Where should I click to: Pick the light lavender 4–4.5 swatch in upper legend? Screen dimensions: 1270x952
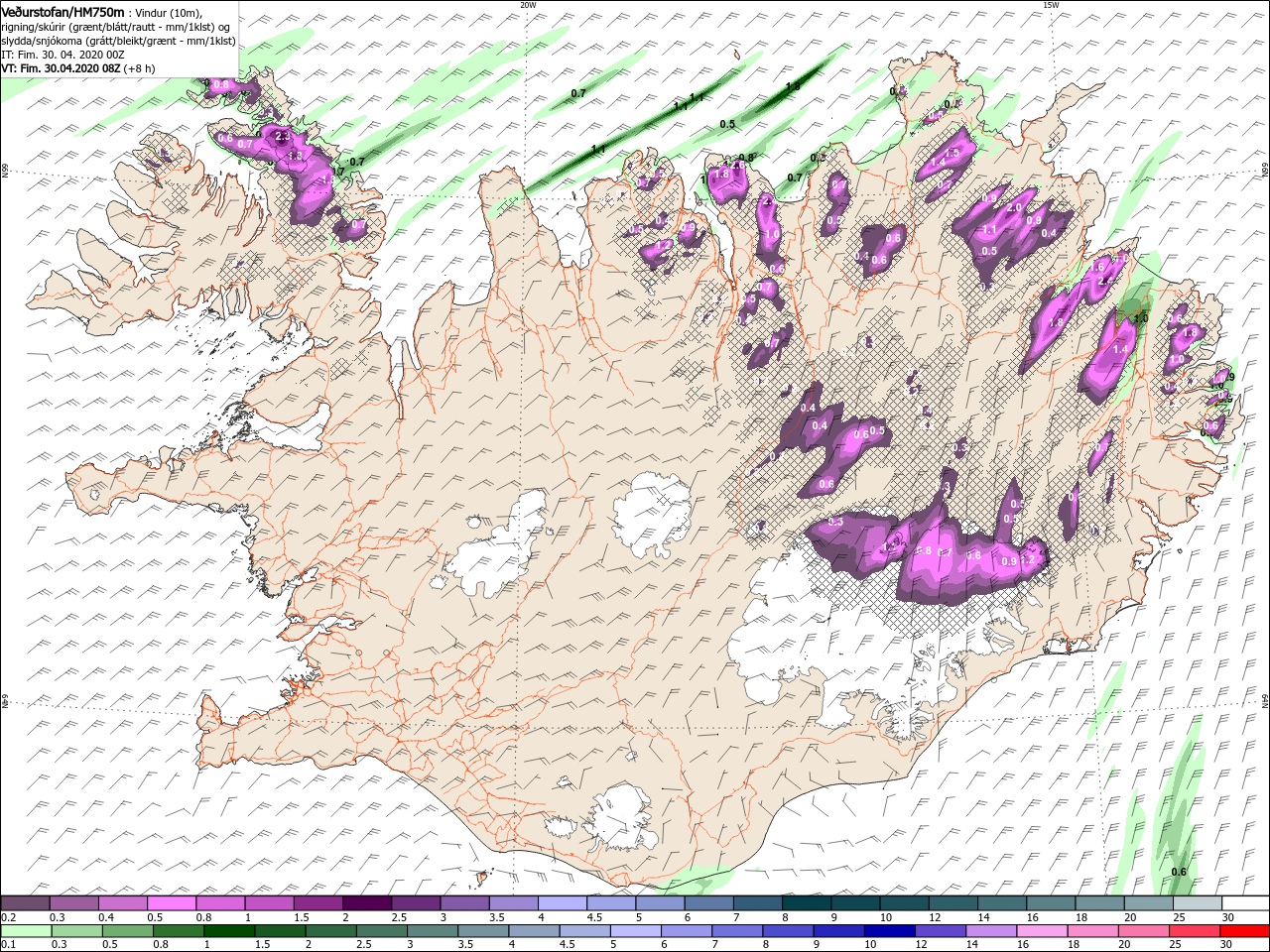point(563,903)
